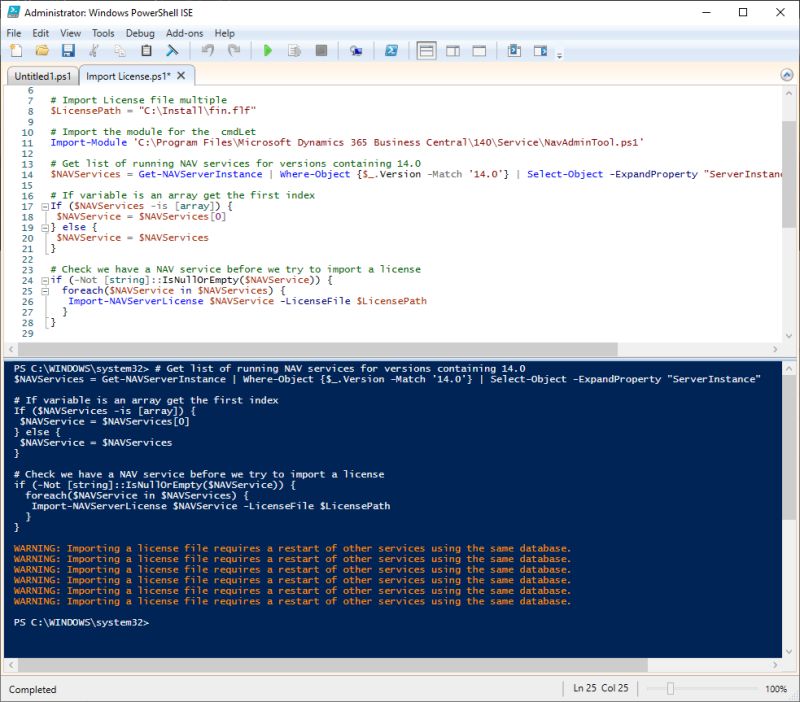Stop operation square icon
The image size is (800, 702).
tap(321, 51)
